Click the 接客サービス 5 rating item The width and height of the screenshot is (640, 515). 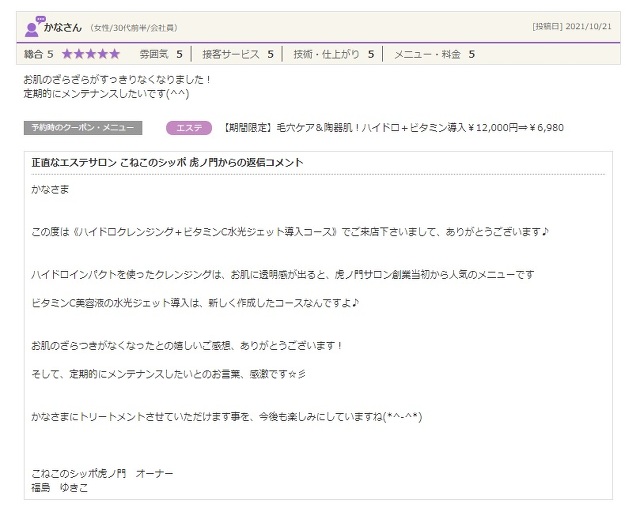click(x=238, y=54)
